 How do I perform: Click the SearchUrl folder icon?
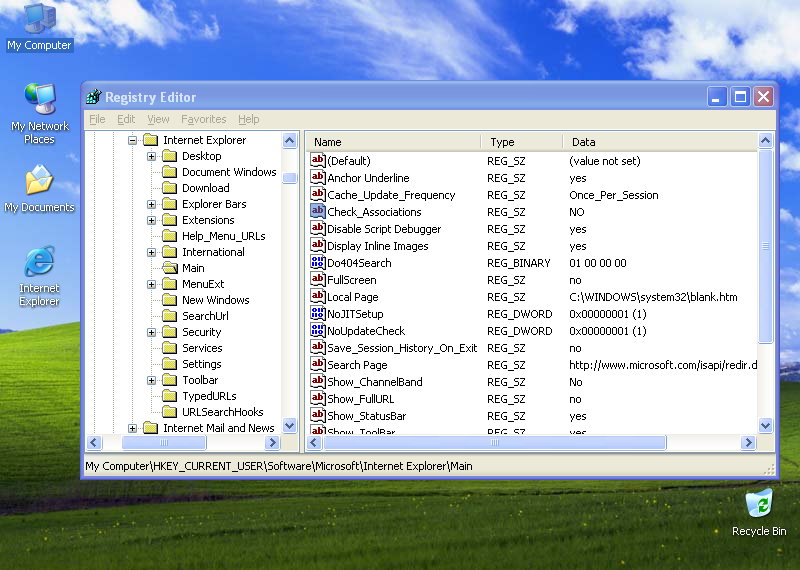[169, 316]
